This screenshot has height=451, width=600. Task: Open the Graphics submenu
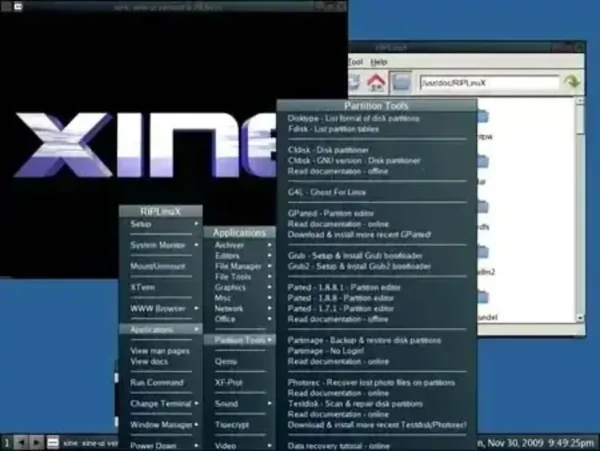coord(240,287)
